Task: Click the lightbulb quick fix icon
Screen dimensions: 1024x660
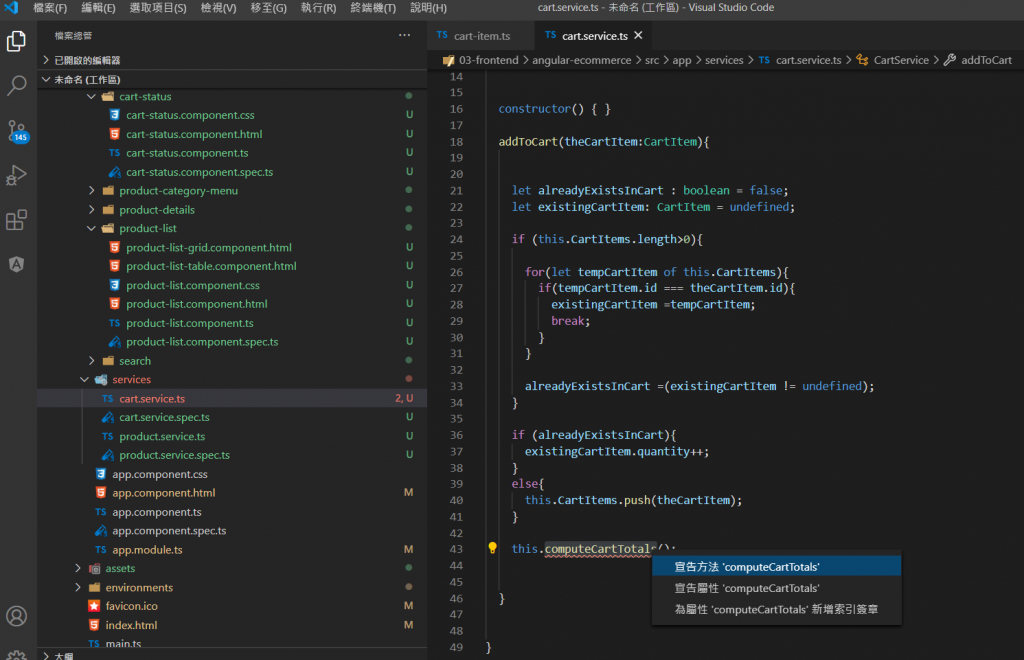Action: coord(492,548)
